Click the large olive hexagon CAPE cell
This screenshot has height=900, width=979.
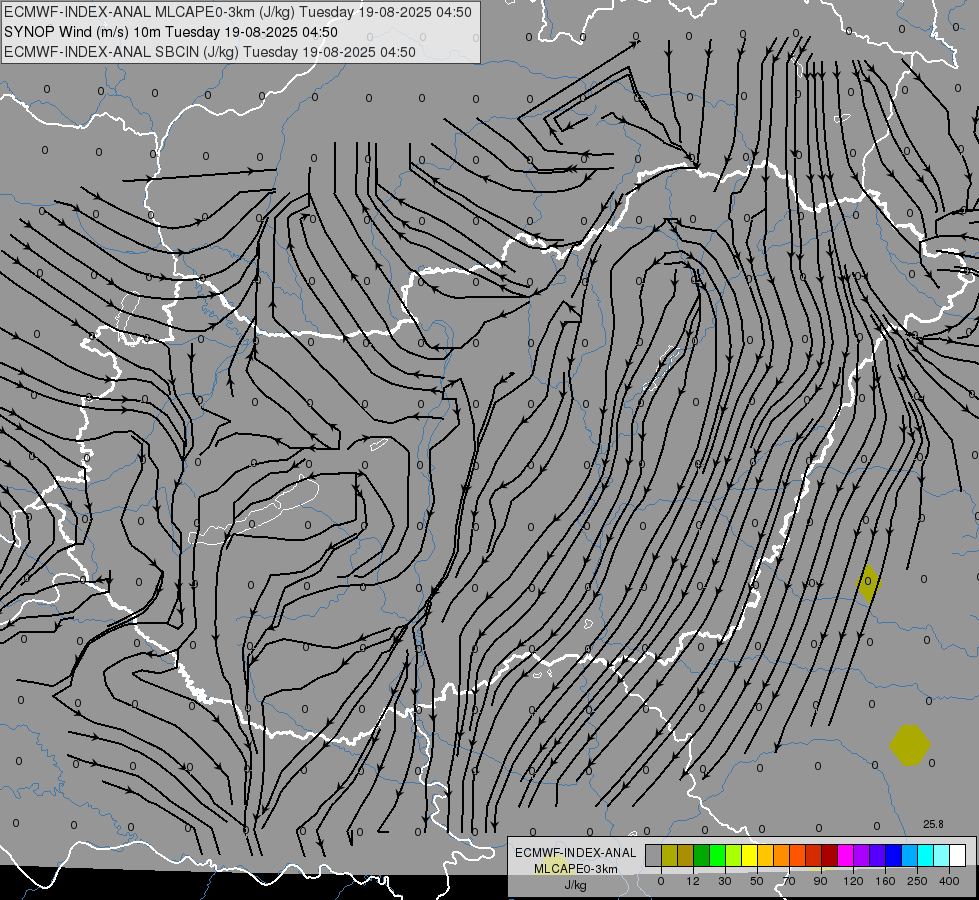pos(910,745)
